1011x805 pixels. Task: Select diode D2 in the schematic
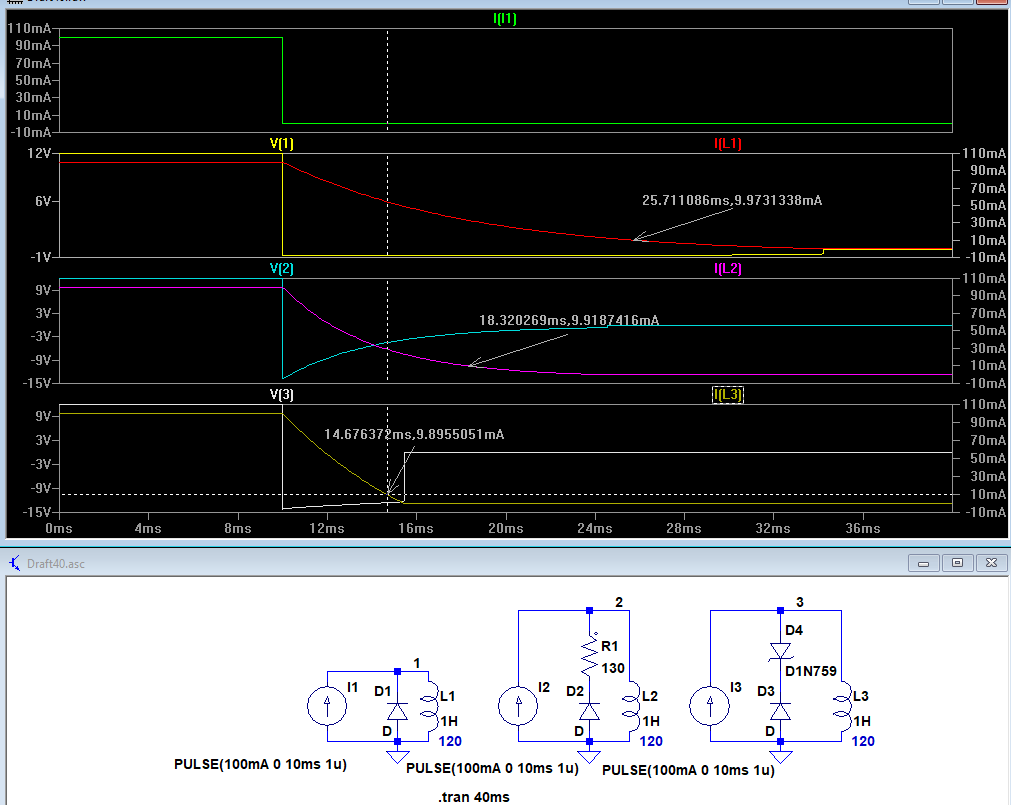(589, 711)
